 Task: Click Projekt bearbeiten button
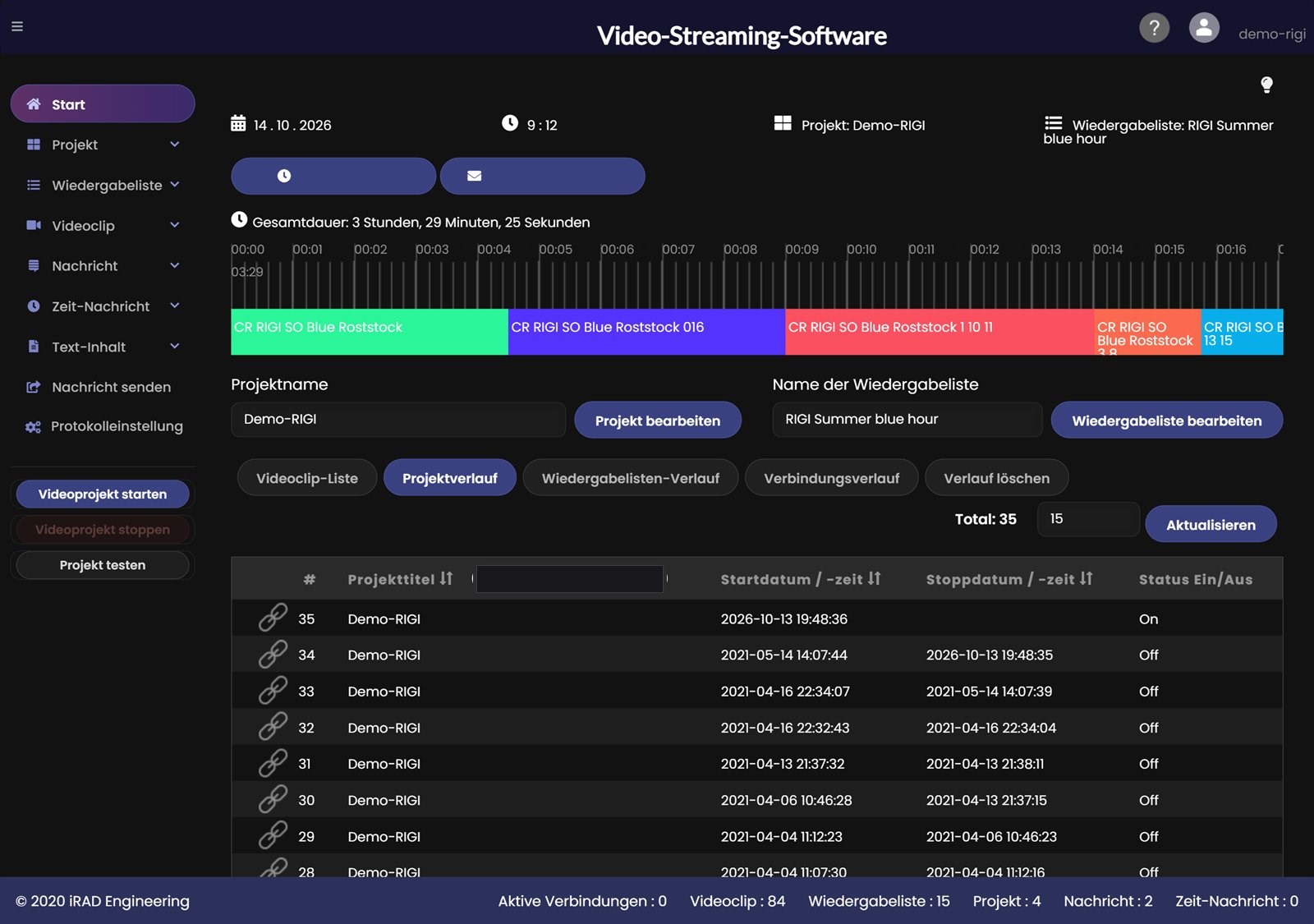click(658, 421)
